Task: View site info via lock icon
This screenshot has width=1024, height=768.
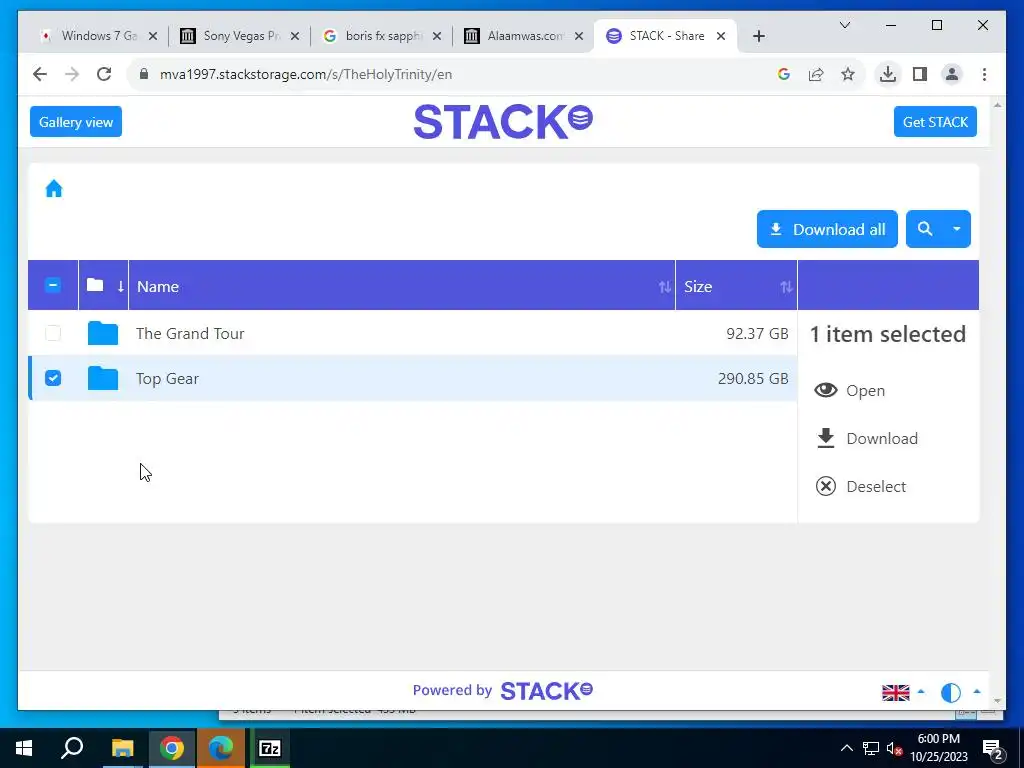Action: [144, 74]
